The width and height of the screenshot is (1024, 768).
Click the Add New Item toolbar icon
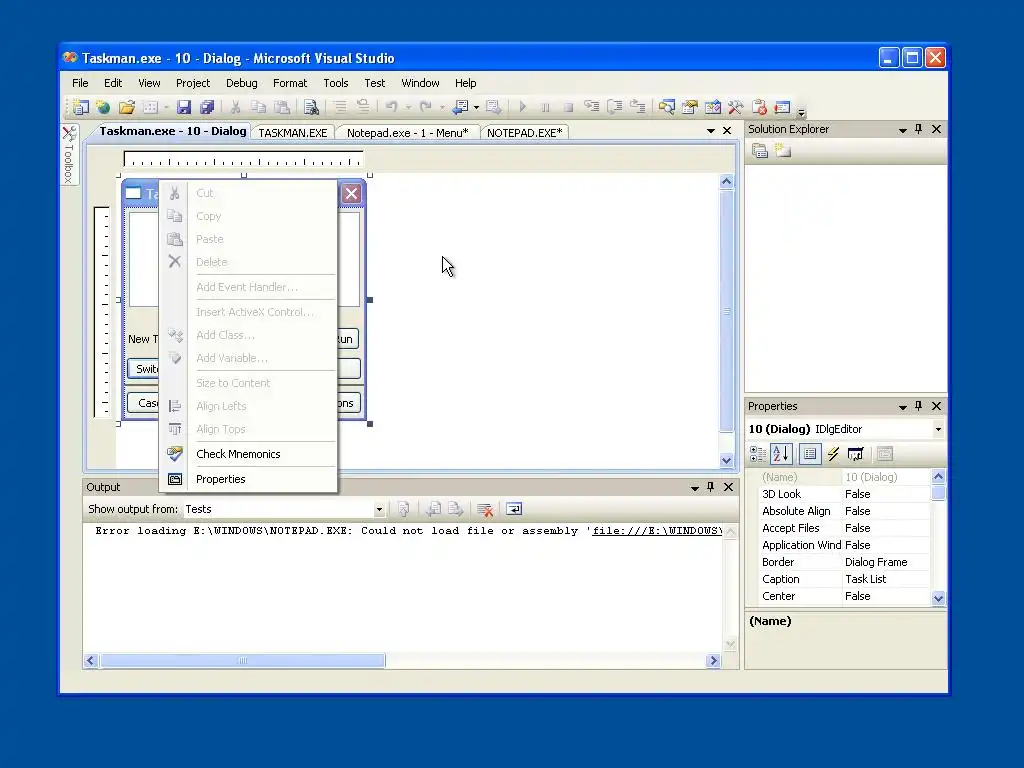pos(150,107)
